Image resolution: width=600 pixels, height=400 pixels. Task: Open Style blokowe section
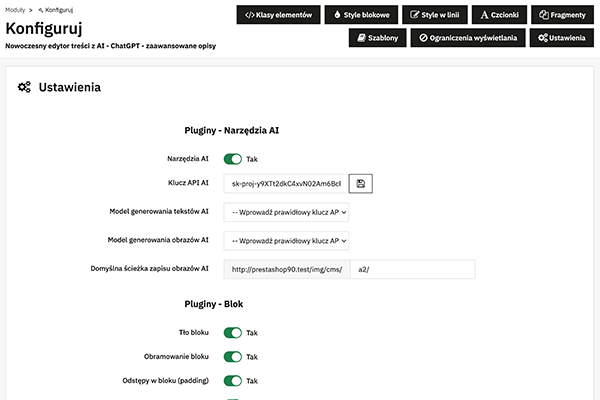[x=361, y=15]
